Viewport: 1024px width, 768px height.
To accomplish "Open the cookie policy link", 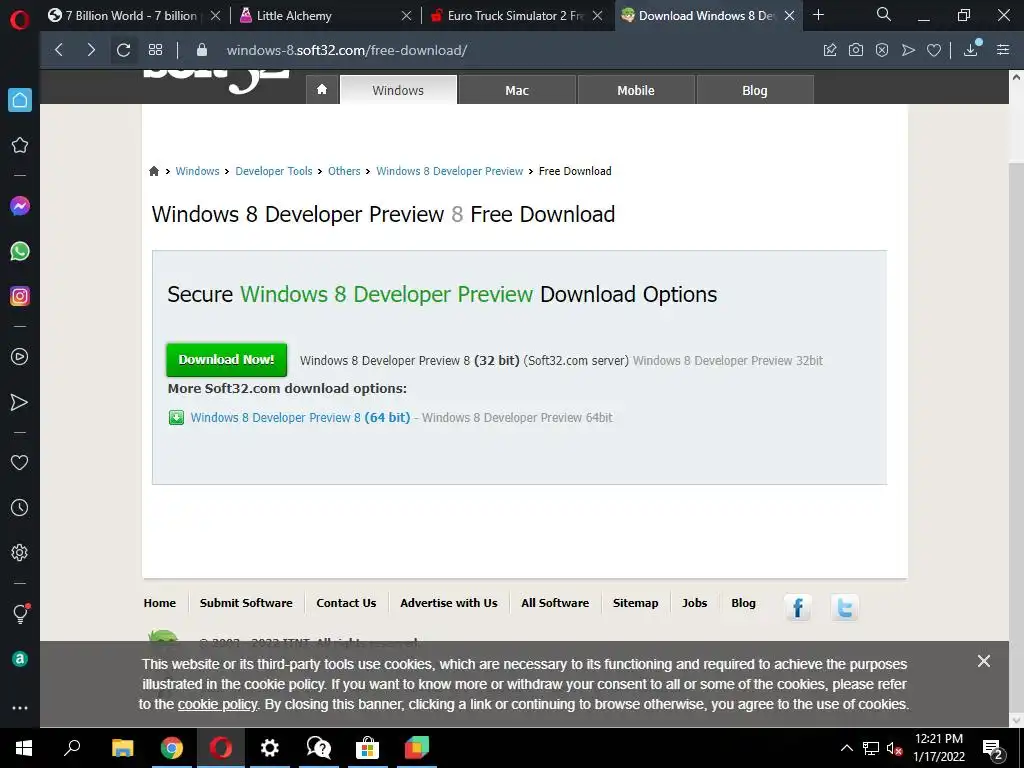I will pos(217,705).
